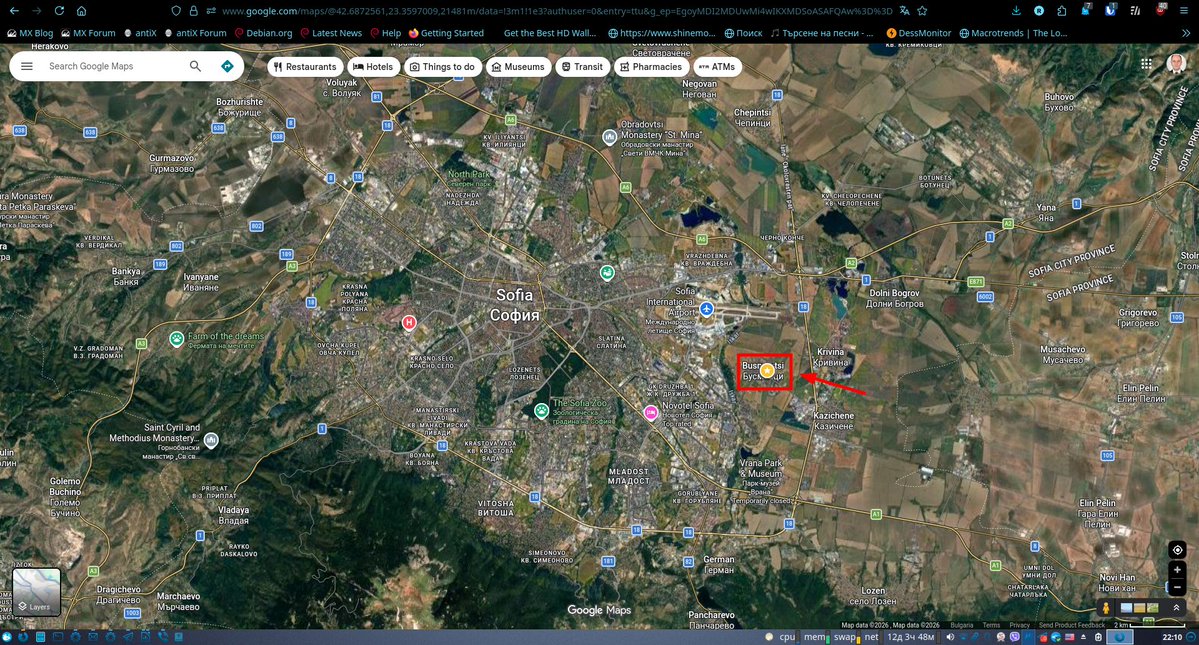Open the Privacy link in the map footer
Image resolution: width=1199 pixels, height=645 pixels.
[x=1019, y=625]
